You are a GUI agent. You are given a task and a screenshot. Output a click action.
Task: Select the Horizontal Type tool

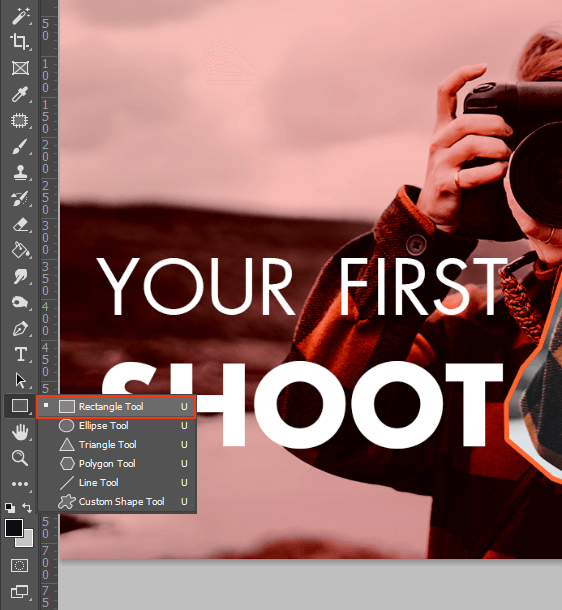tap(20, 355)
